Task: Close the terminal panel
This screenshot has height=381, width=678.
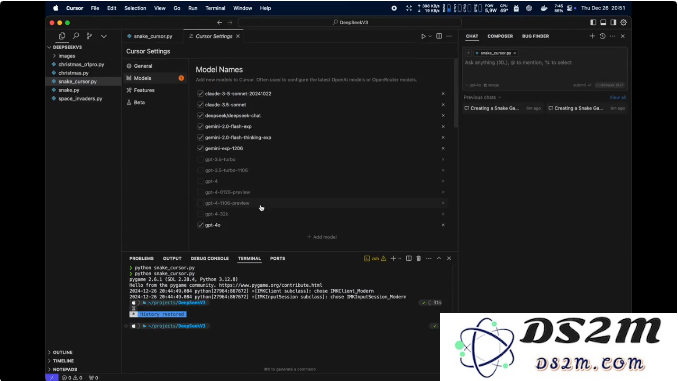Action: pos(449,259)
